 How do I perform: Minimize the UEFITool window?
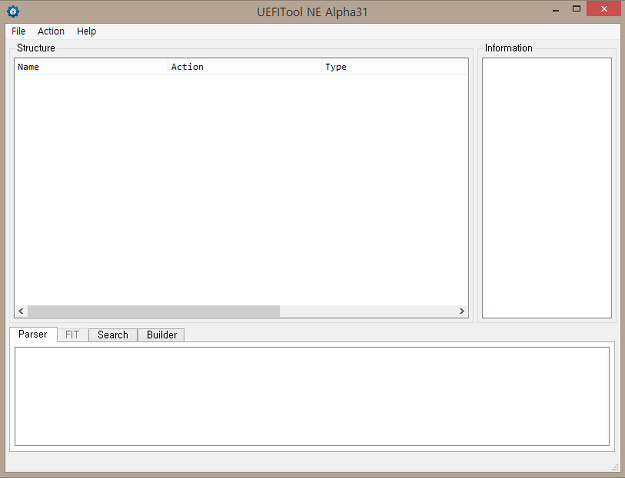point(556,10)
